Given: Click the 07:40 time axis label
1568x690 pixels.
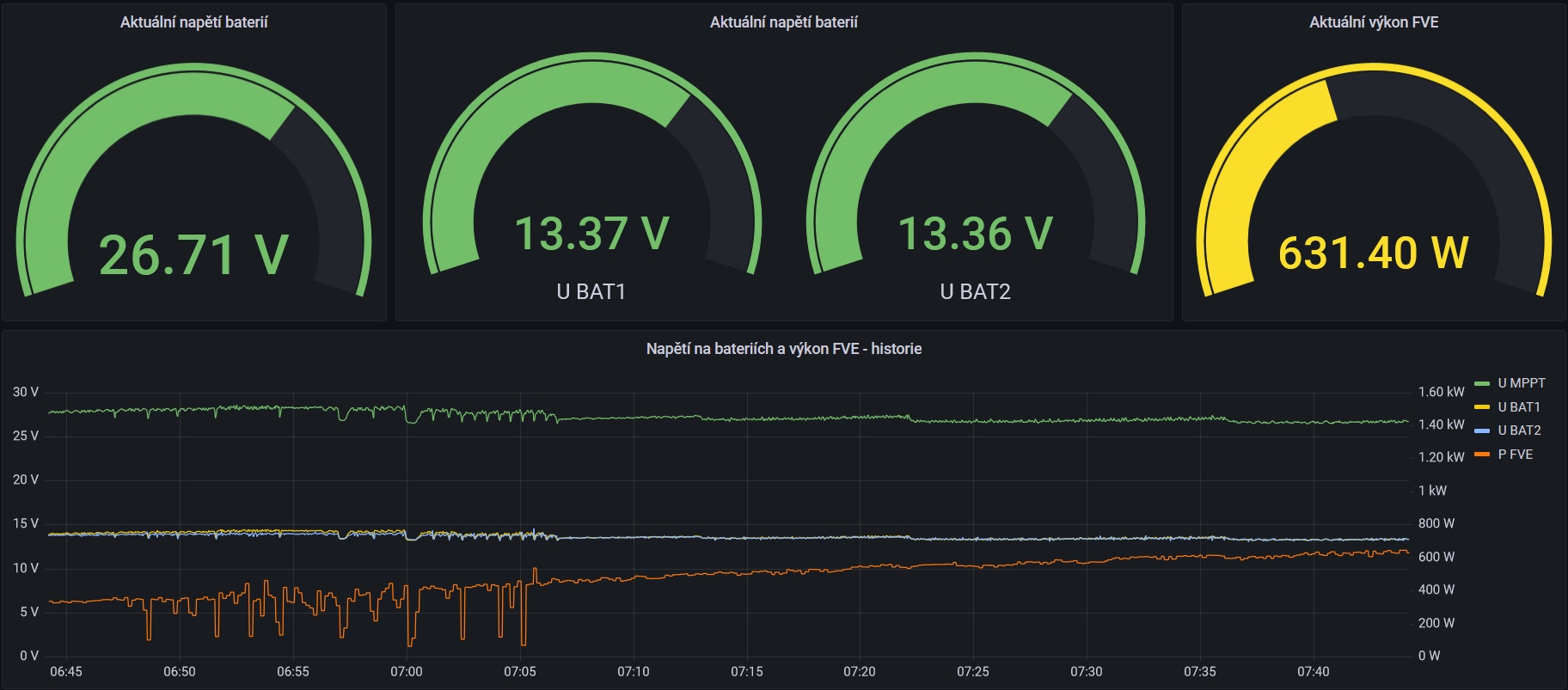Looking at the screenshot, I should click(x=1314, y=672).
